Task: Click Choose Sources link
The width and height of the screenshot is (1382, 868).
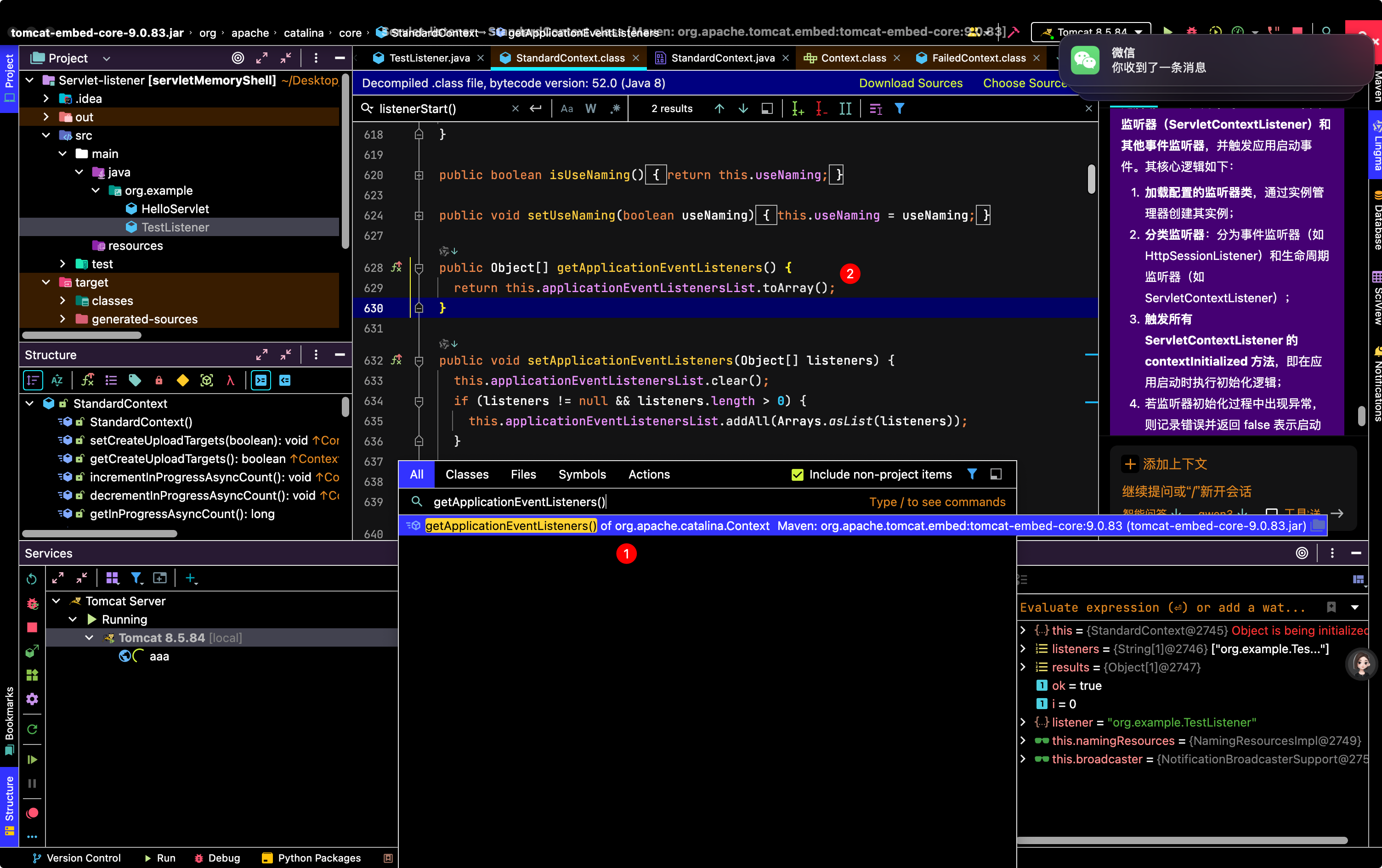Action: pos(1025,83)
